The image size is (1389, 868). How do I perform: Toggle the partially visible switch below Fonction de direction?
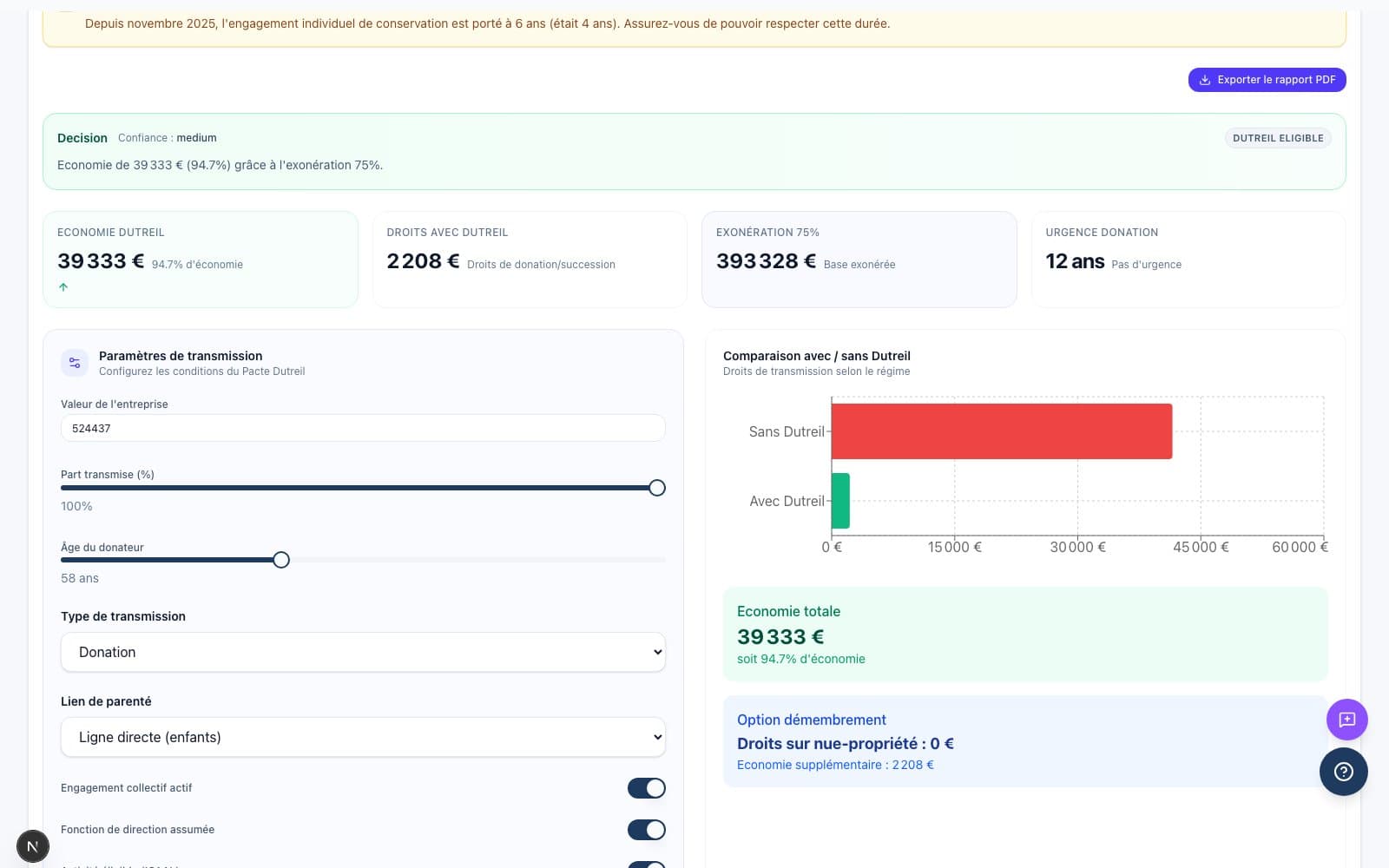pos(646,865)
